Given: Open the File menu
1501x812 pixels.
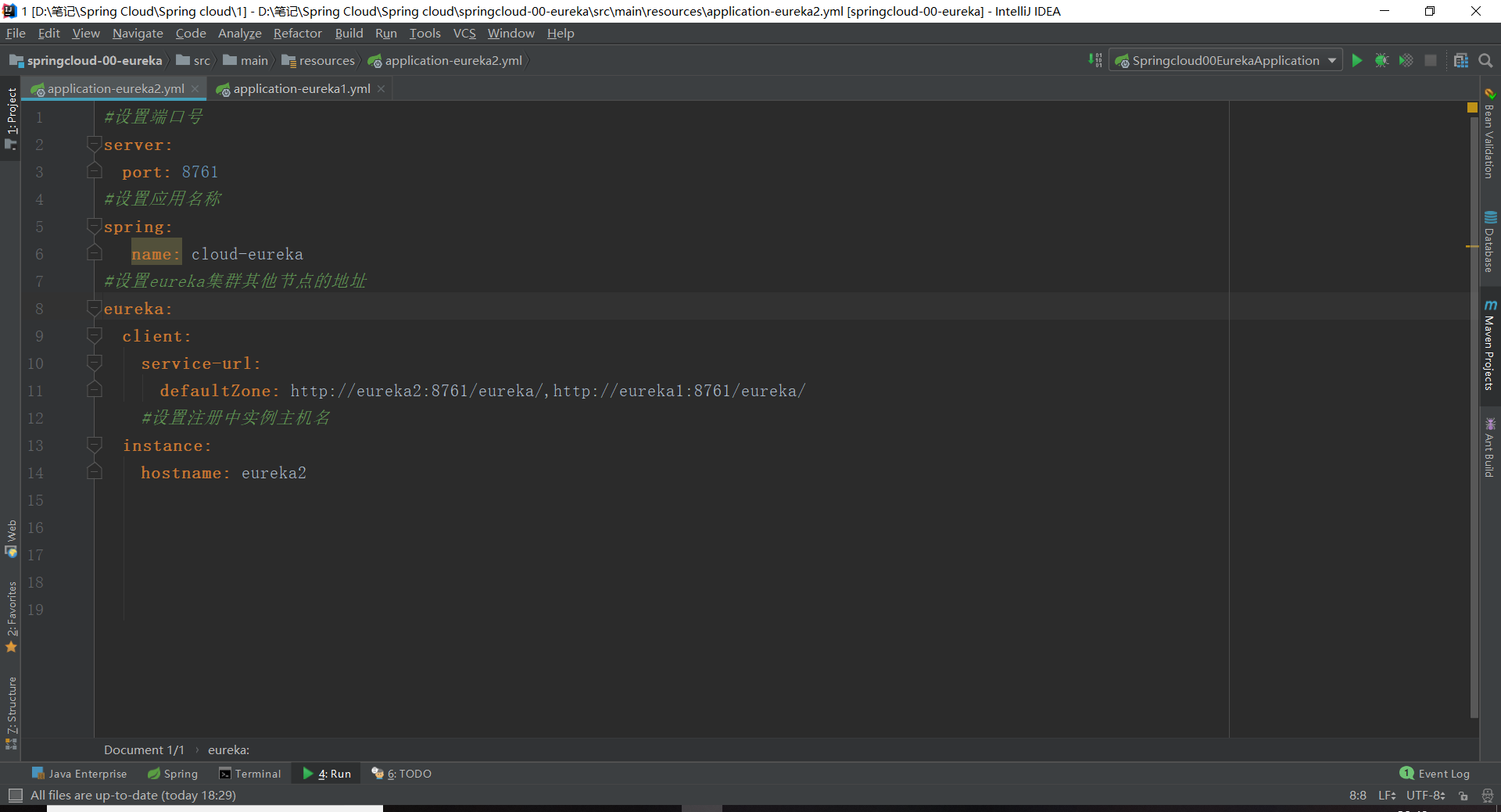Looking at the screenshot, I should coord(16,33).
